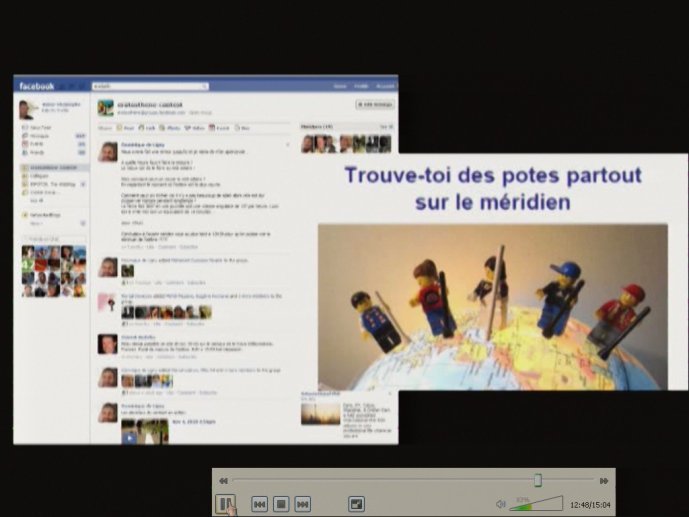
Task: Open the friends-on-chat photo grid
Action: (x=54, y=271)
